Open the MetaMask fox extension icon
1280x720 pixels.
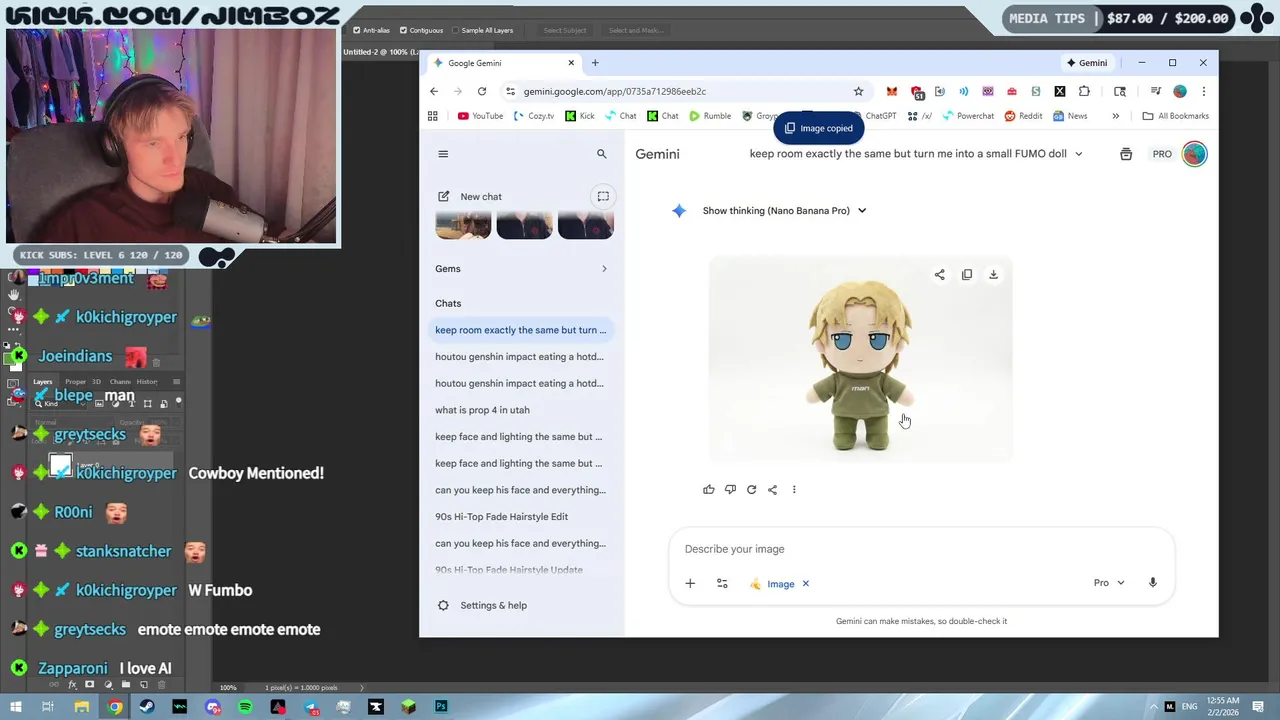tap(891, 91)
